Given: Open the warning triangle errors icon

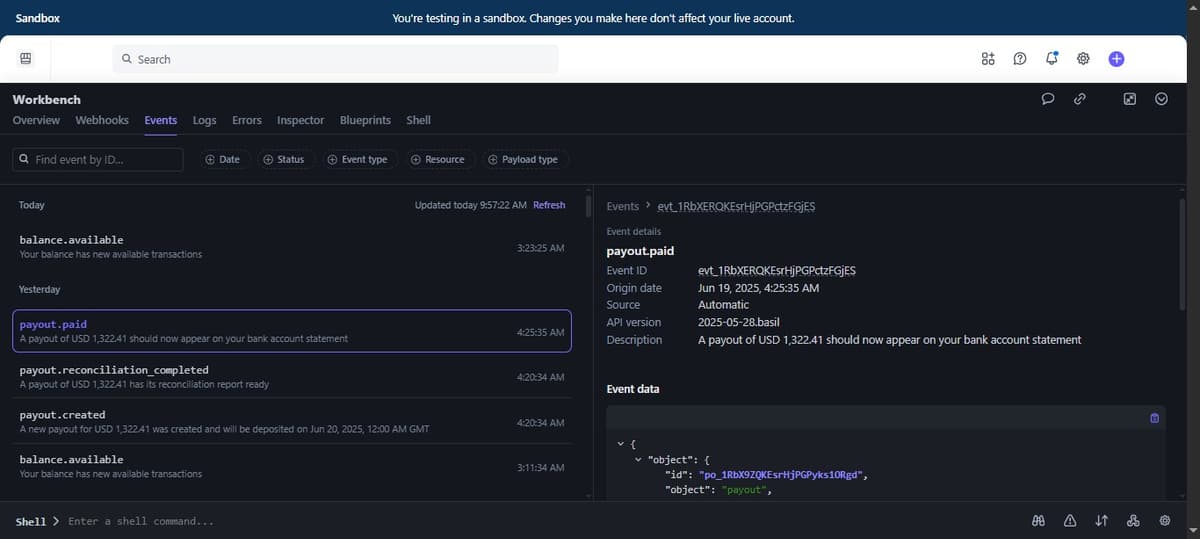Looking at the screenshot, I should 1070,521.
